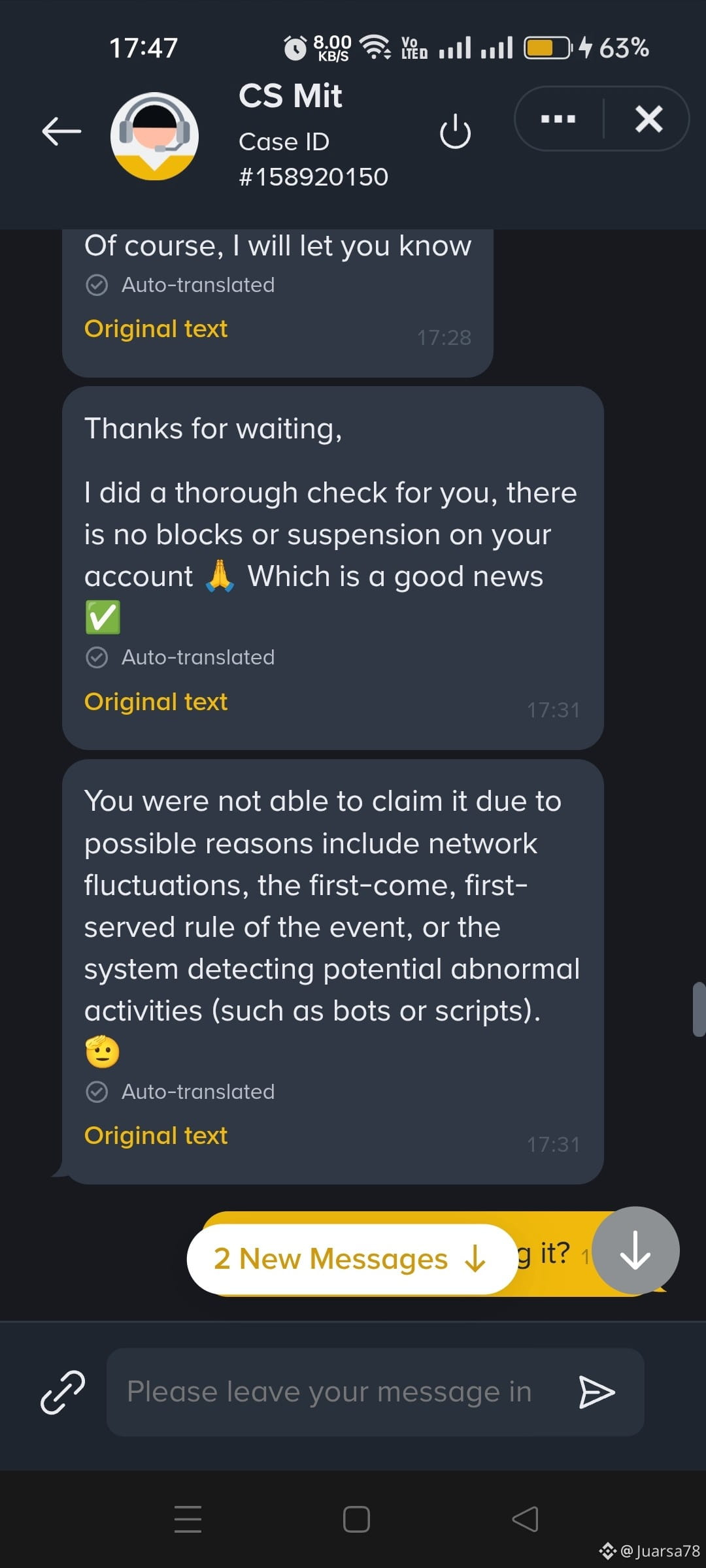End chat with the power icon

click(455, 131)
